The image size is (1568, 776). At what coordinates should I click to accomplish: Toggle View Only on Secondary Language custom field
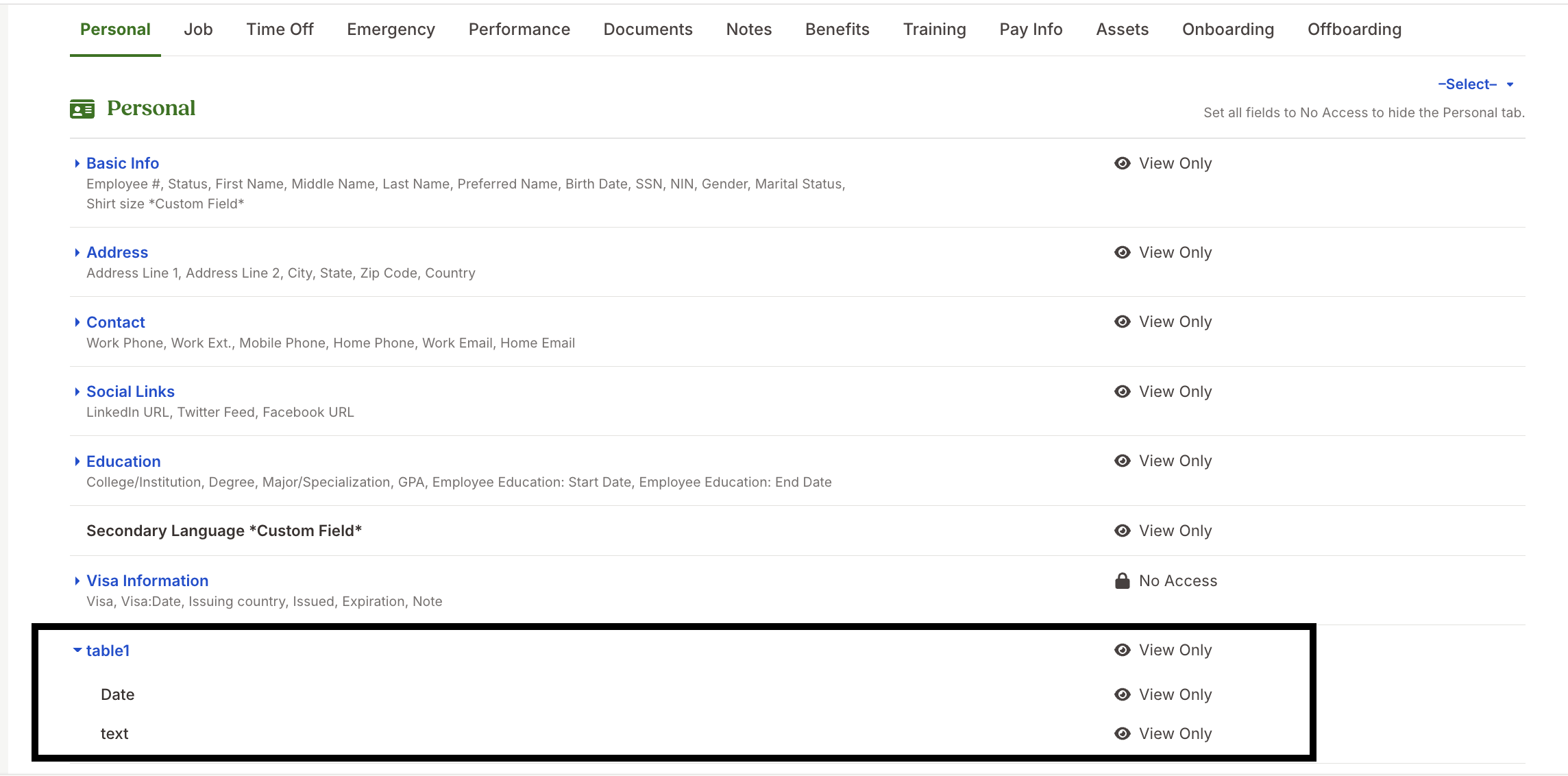click(1175, 530)
